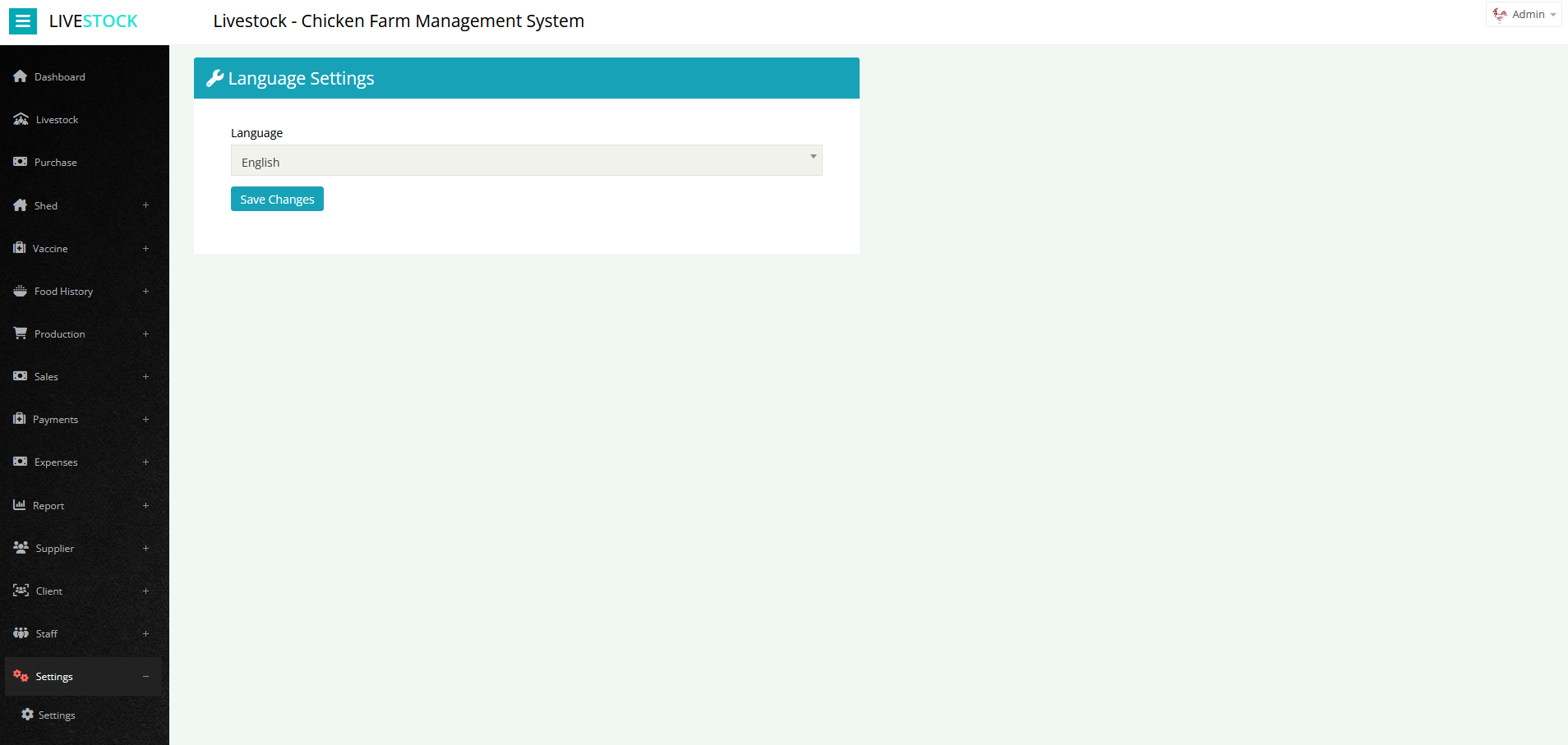The image size is (1568, 745).
Task: Click the Save Changes button
Action: pos(277,199)
